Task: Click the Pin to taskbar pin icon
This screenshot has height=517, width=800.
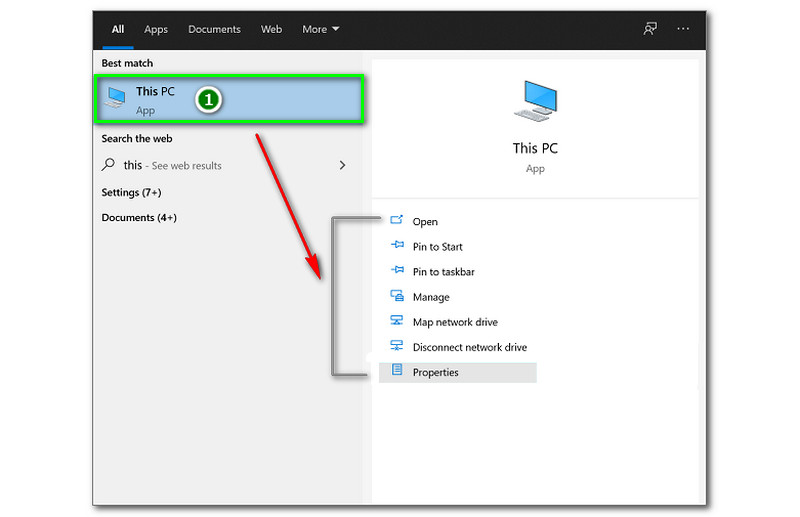Action: (396, 271)
